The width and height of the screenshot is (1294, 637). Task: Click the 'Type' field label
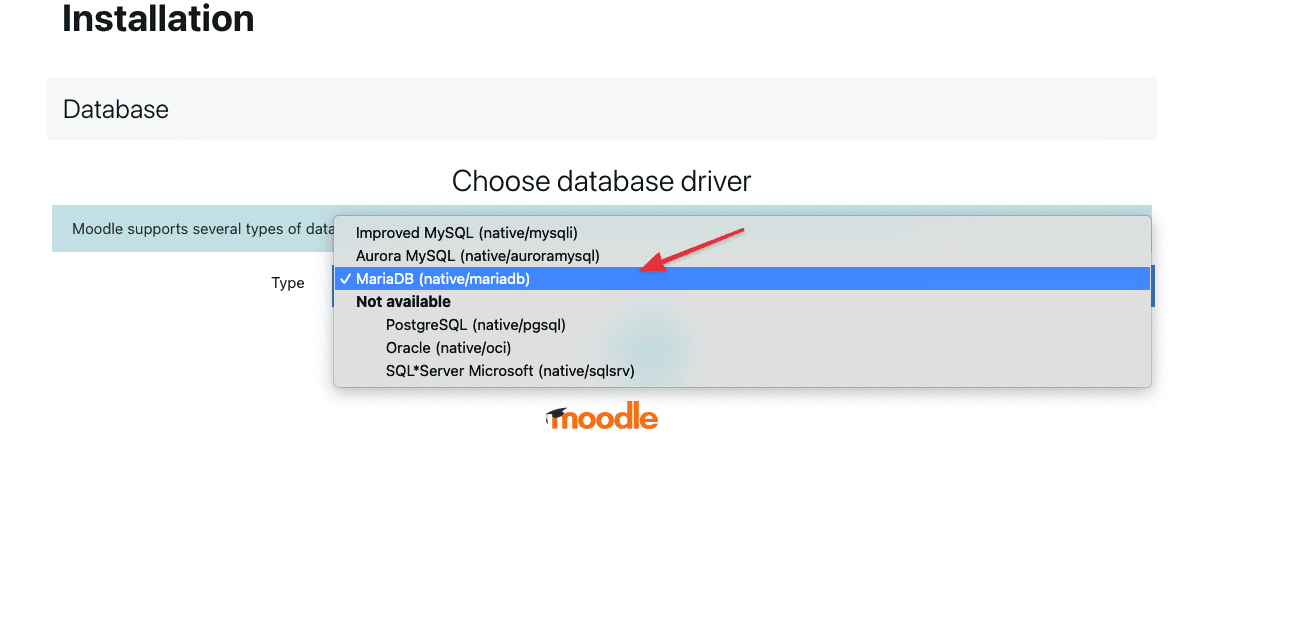(x=288, y=283)
